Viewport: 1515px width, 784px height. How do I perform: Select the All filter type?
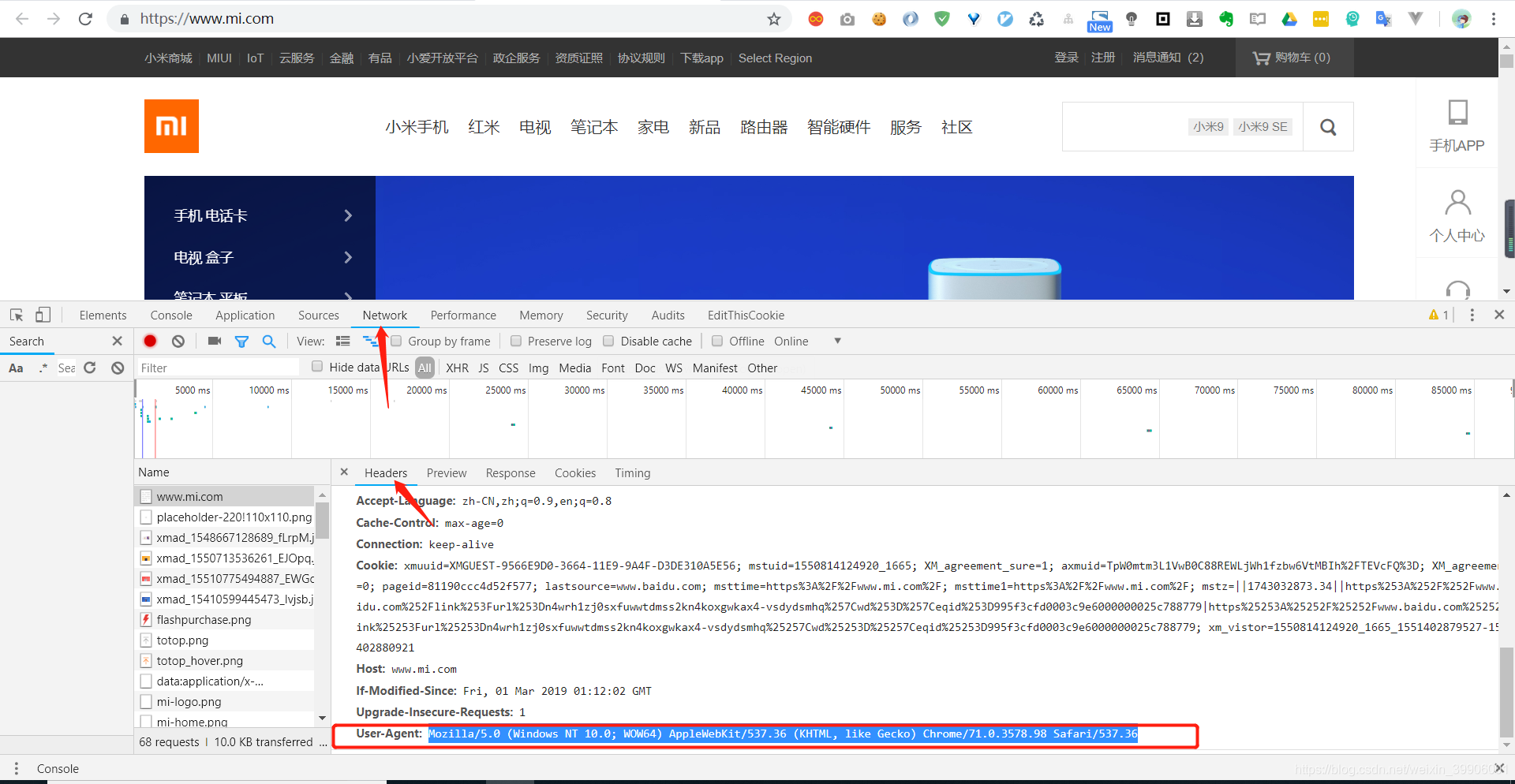[425, 368]
